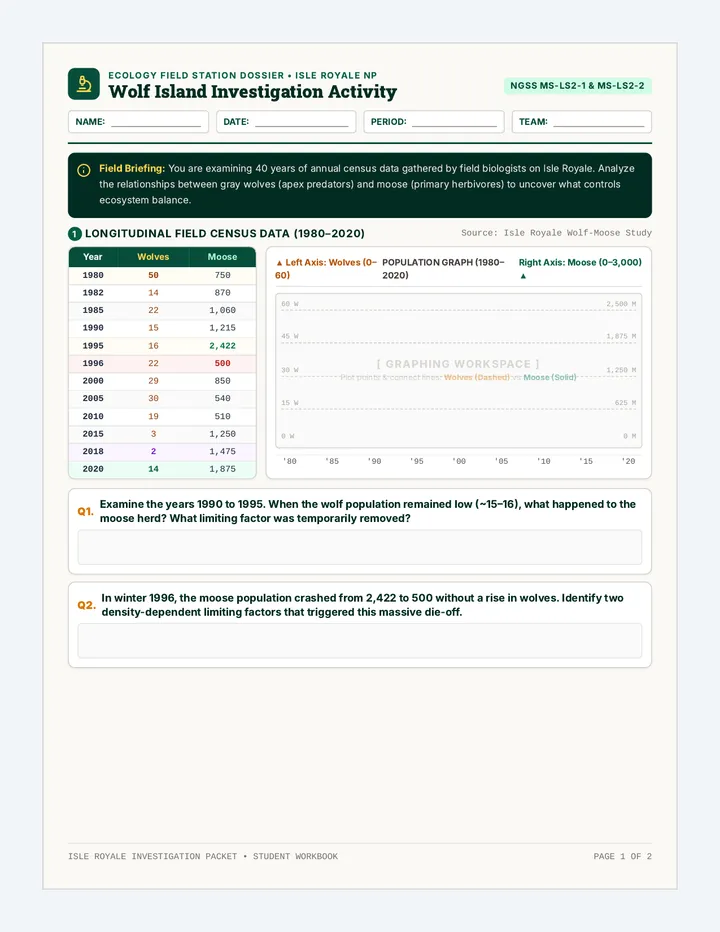
Task: Click wolves value 16 for 1995
Action: [153, 345]
